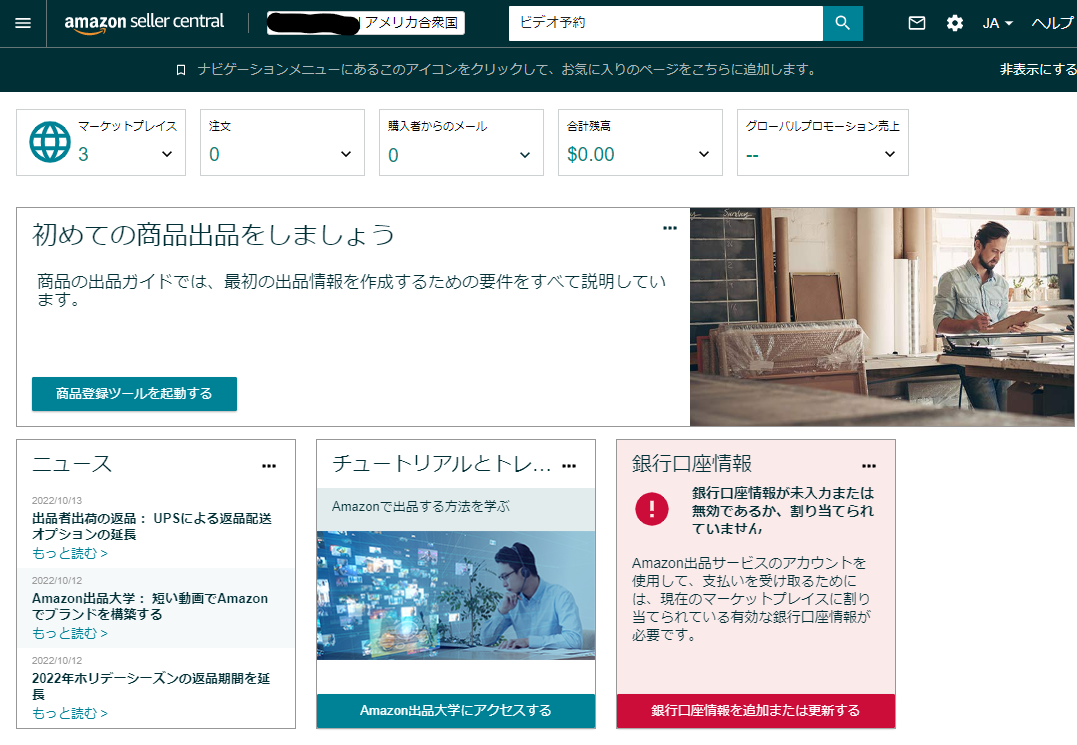Open the チュートリアル card options menu

[x=569, y=466]
